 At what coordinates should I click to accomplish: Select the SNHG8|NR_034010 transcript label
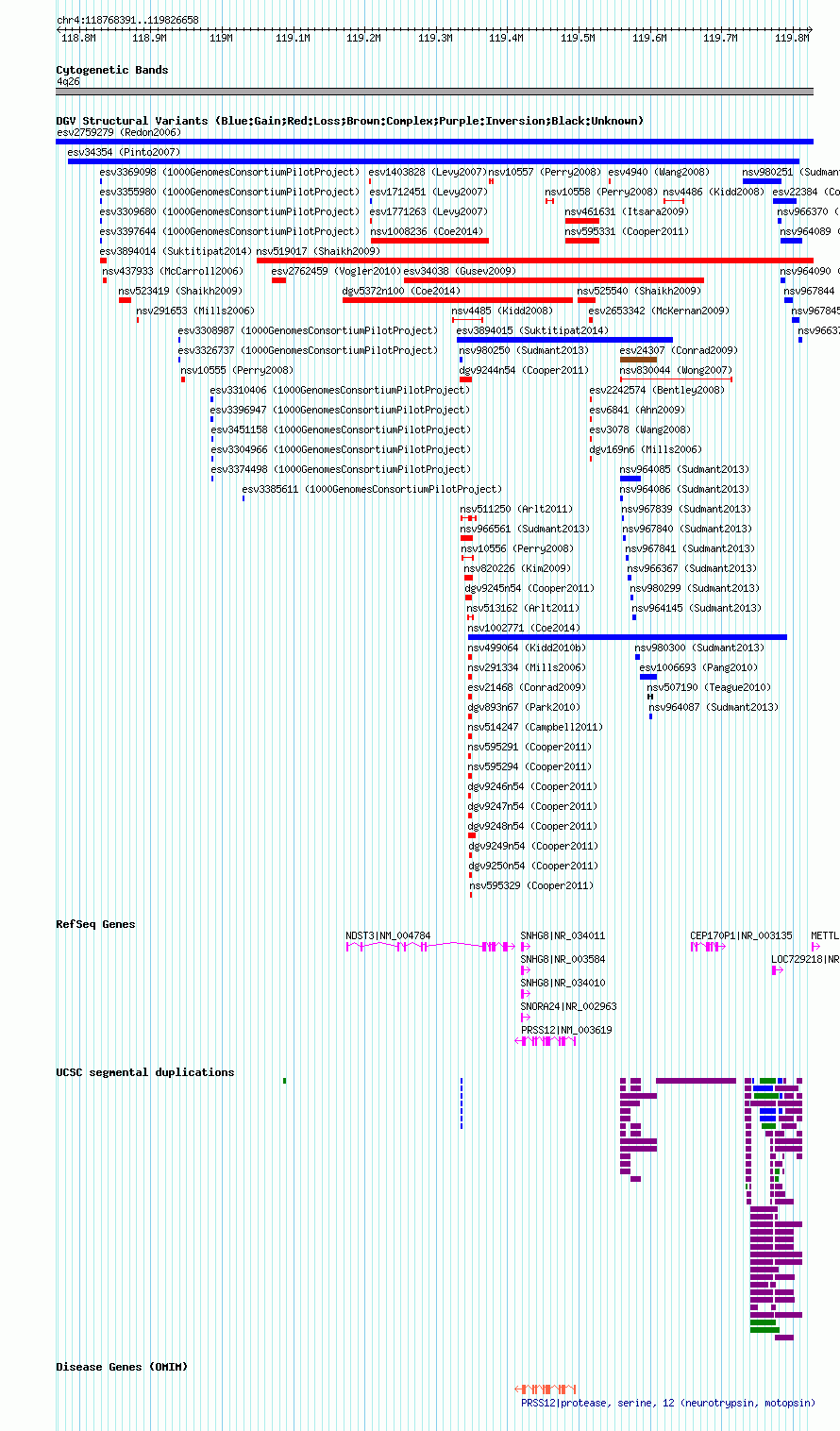(563, 983)
